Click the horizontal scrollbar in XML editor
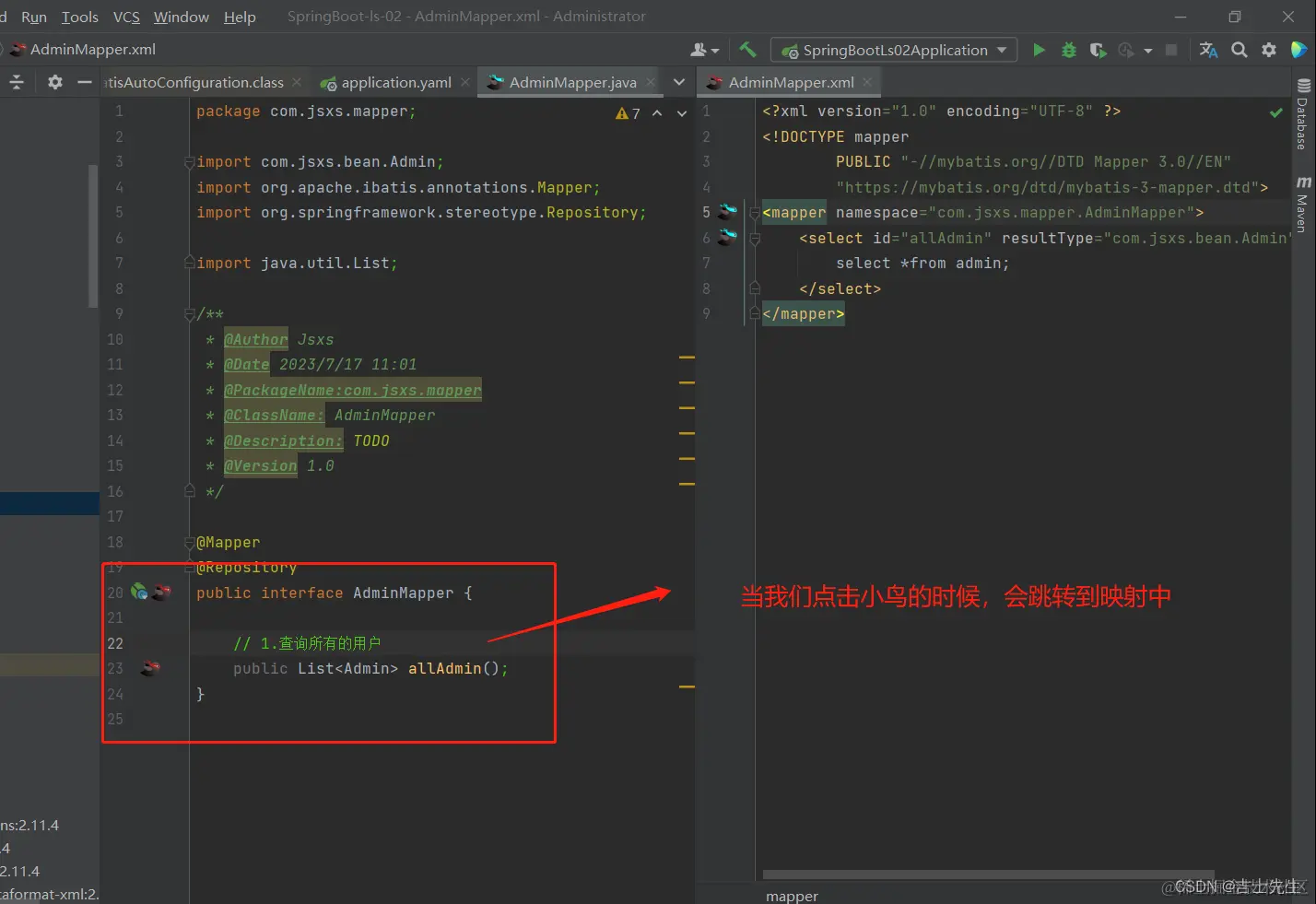 coord(988,875)
